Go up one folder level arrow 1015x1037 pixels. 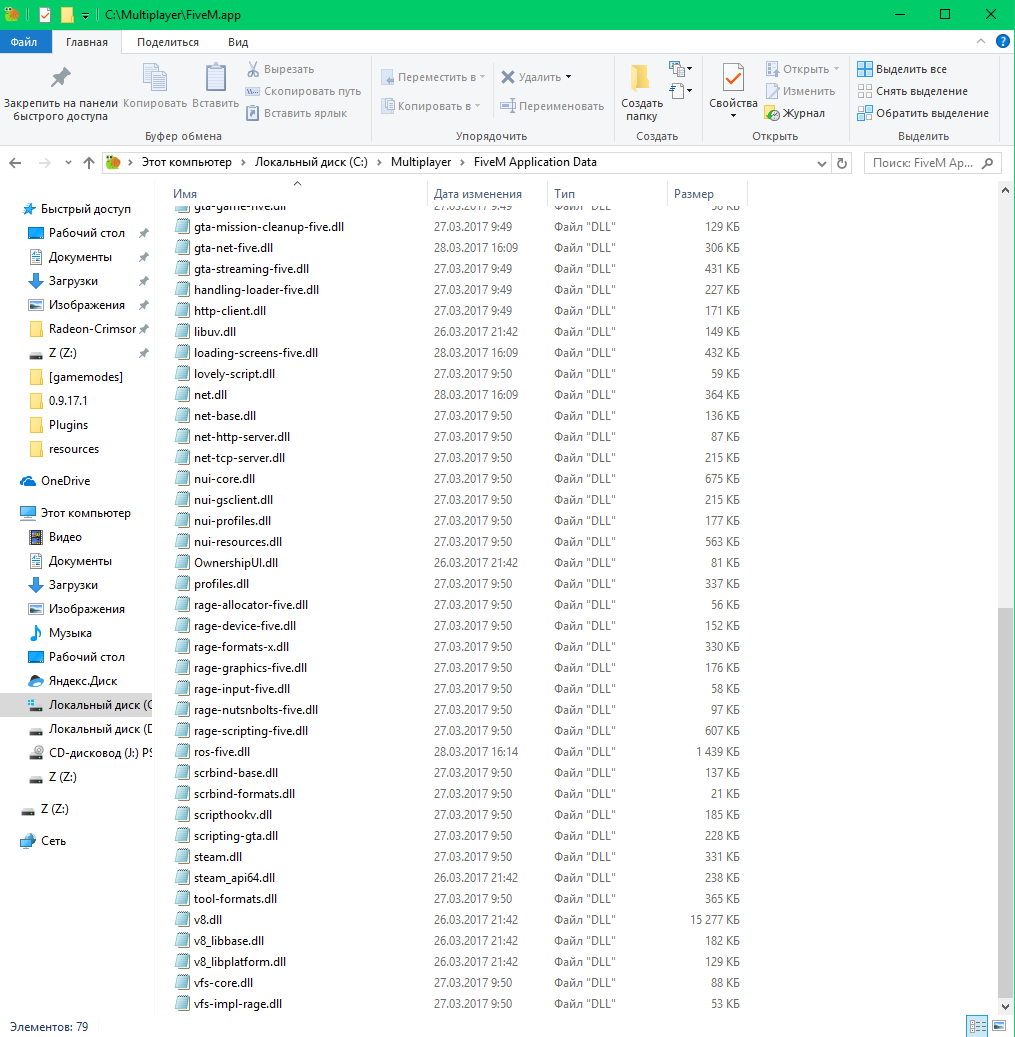[x=89, y=163]
